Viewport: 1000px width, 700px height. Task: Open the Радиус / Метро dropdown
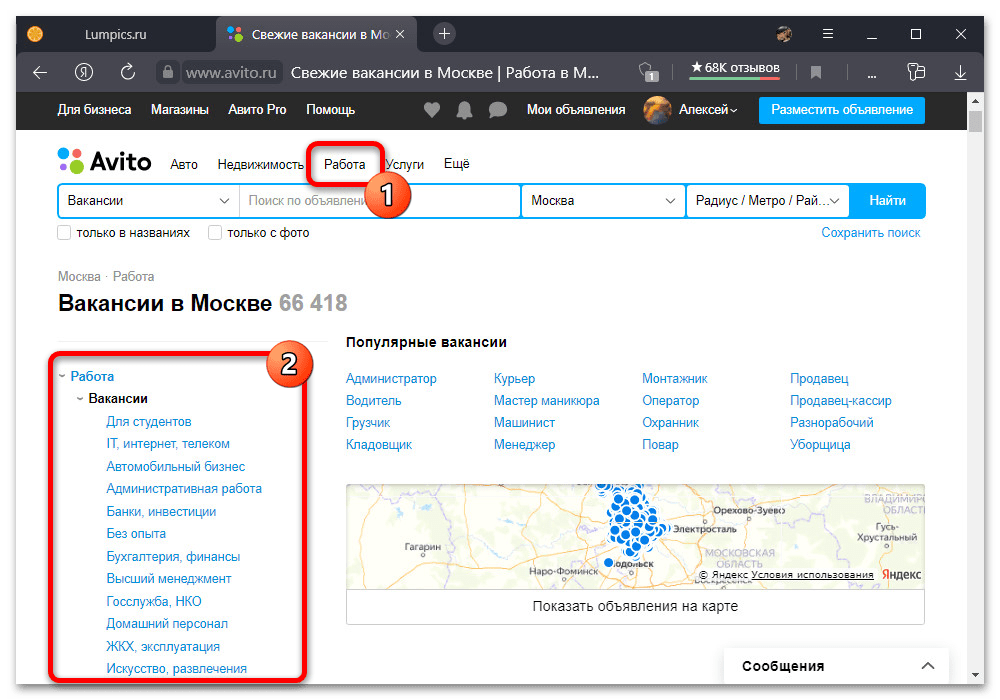pos(767,200)
